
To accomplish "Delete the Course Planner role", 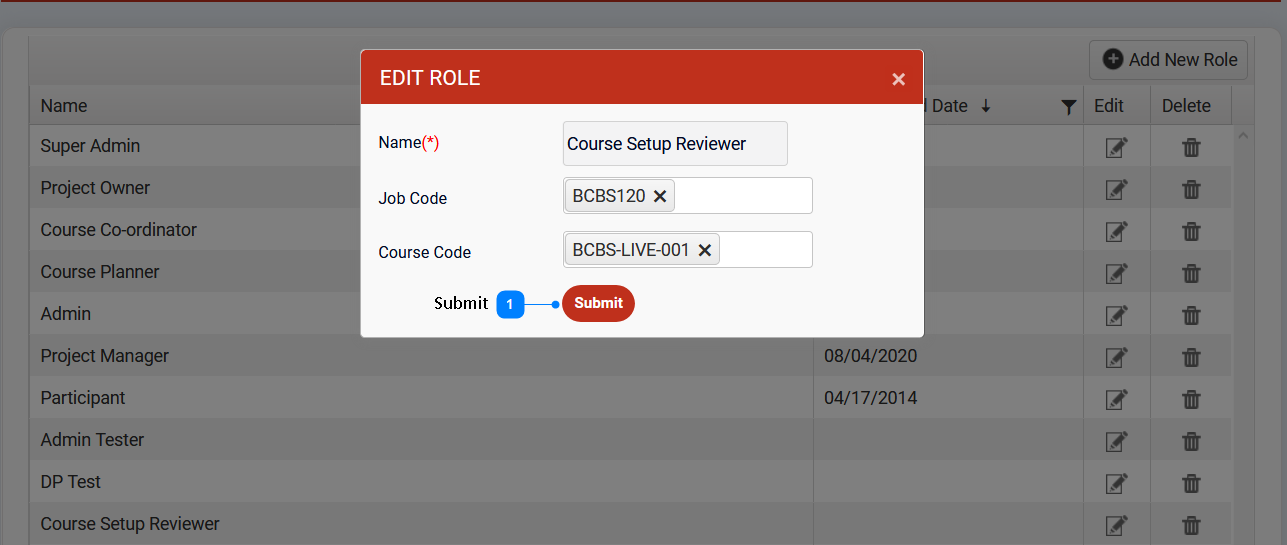I will (x=1191, y=273).
